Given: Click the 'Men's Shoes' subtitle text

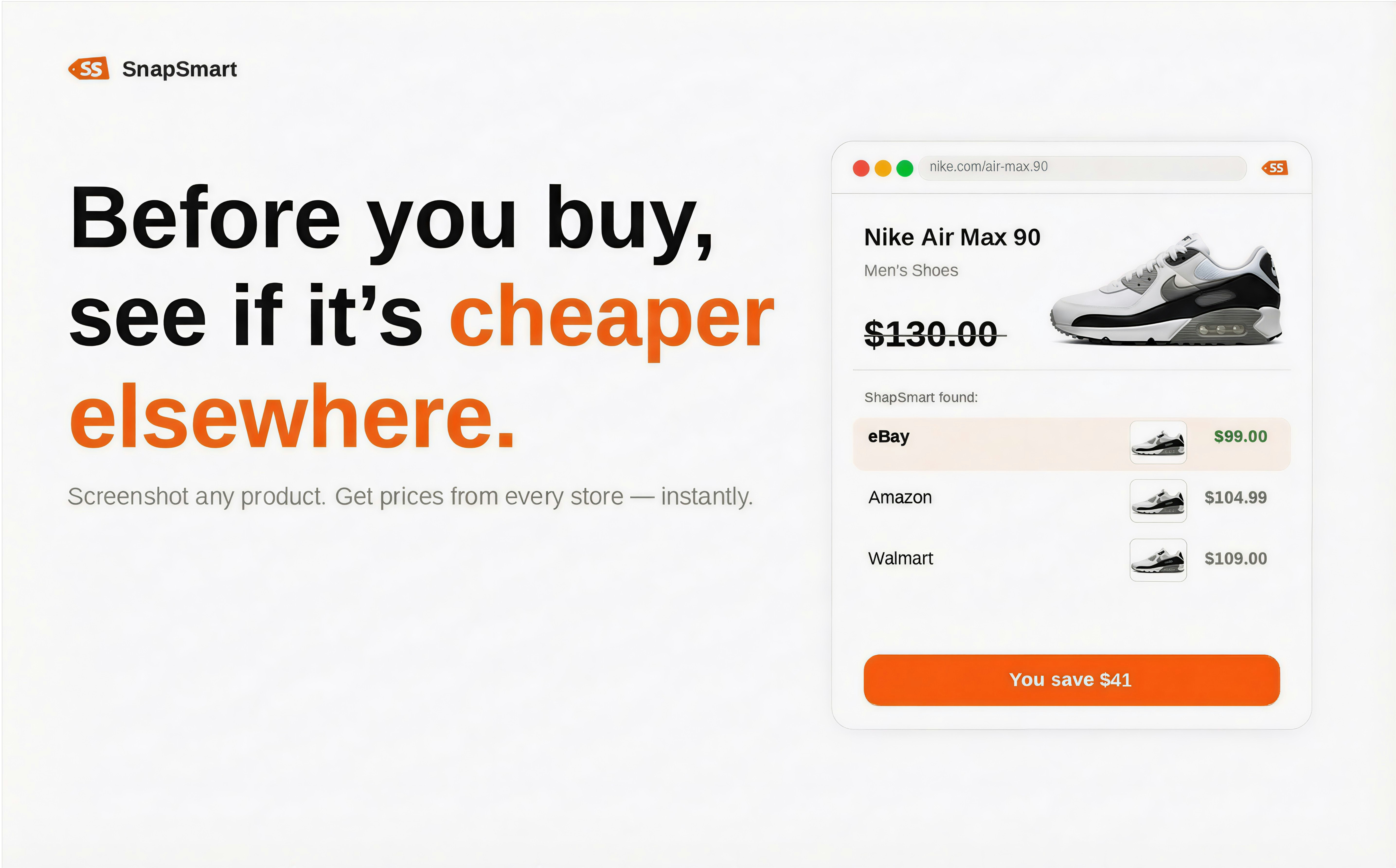Looking at the screenshot, I should [911, 270].
